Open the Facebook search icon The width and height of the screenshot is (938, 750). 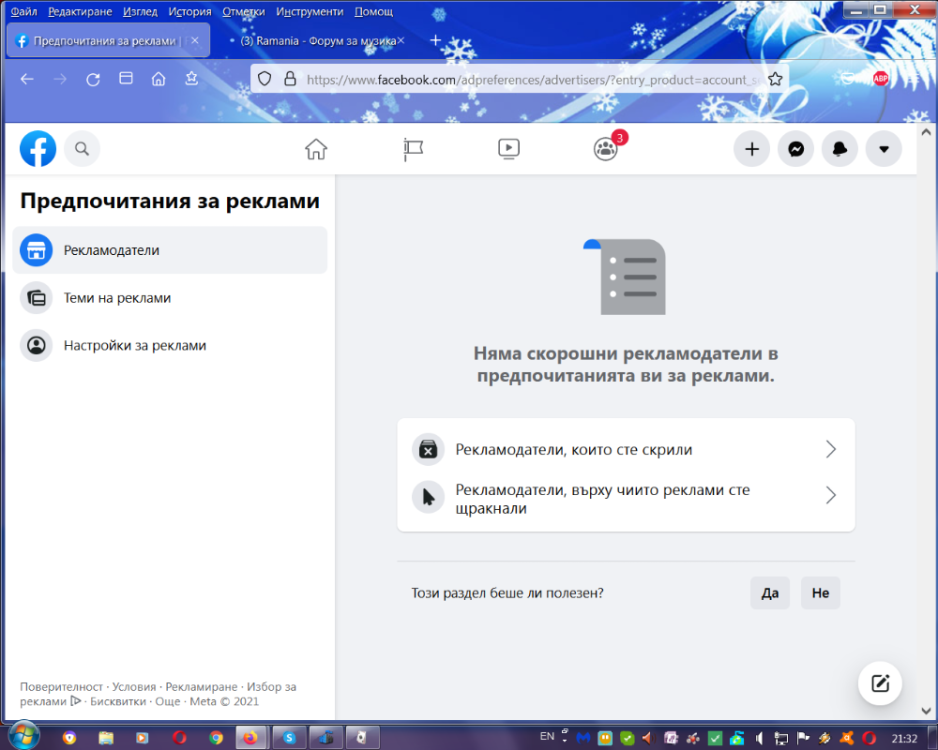point(82,148)
